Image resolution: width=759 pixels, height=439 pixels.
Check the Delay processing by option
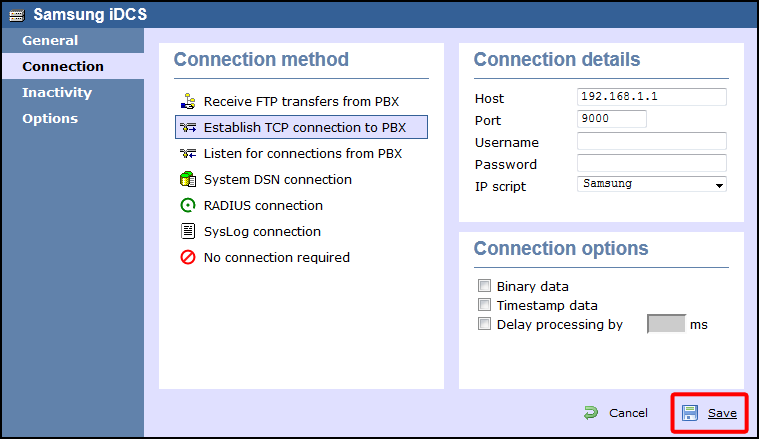[485, 324]
